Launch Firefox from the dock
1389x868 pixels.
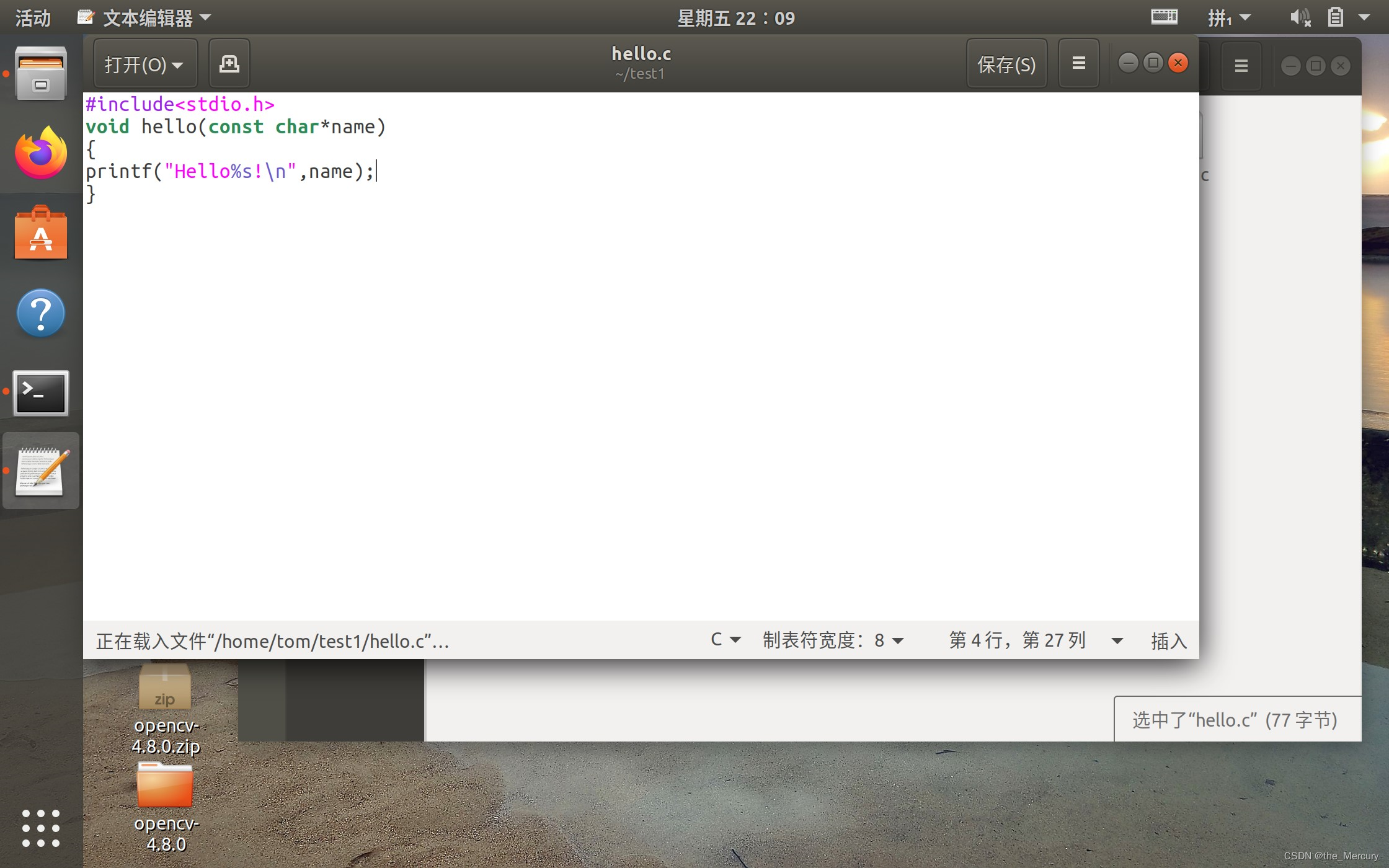point(41,153)
